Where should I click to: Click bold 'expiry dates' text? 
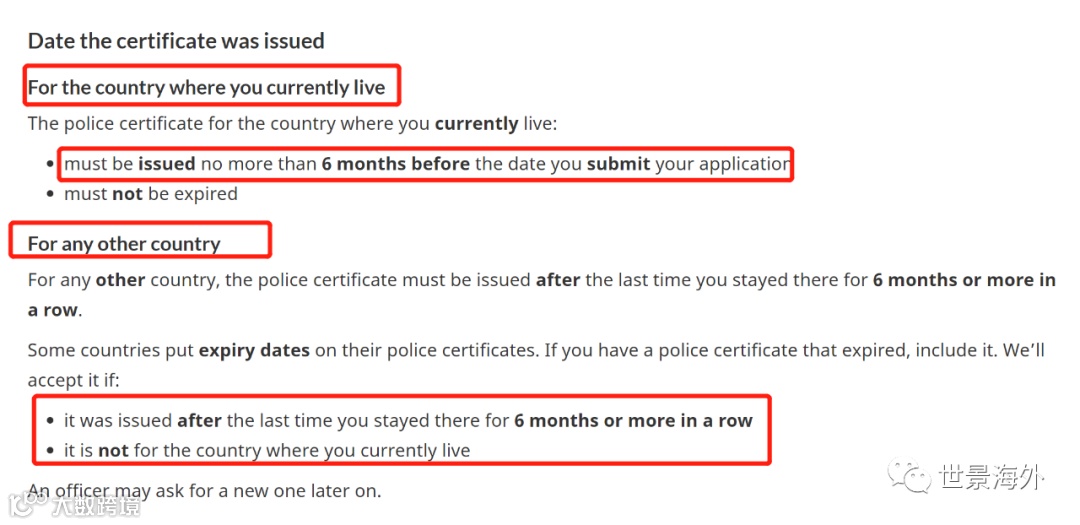click(254, 351)
